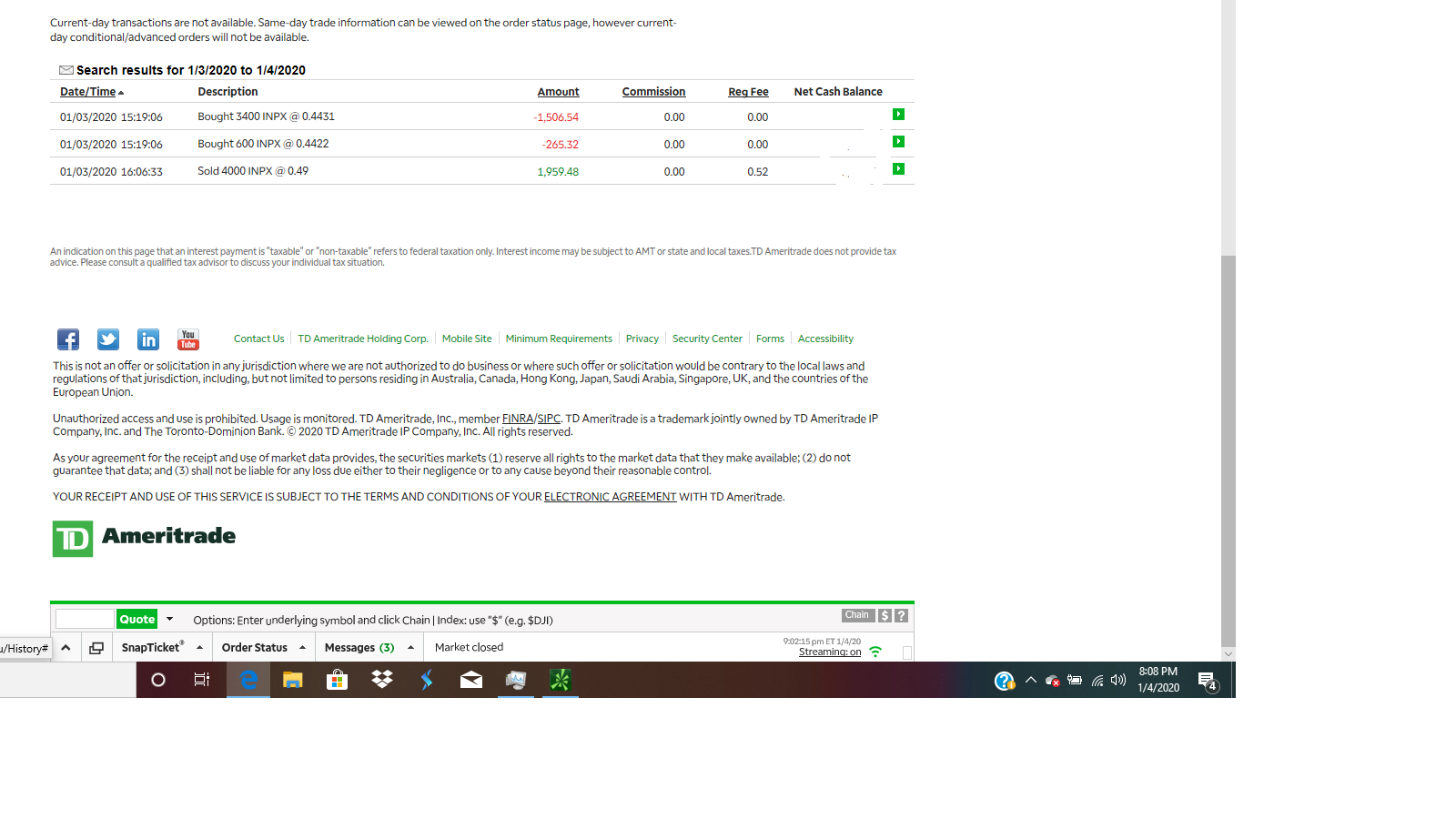Click the green streaming signal icon

pos(875,652)
